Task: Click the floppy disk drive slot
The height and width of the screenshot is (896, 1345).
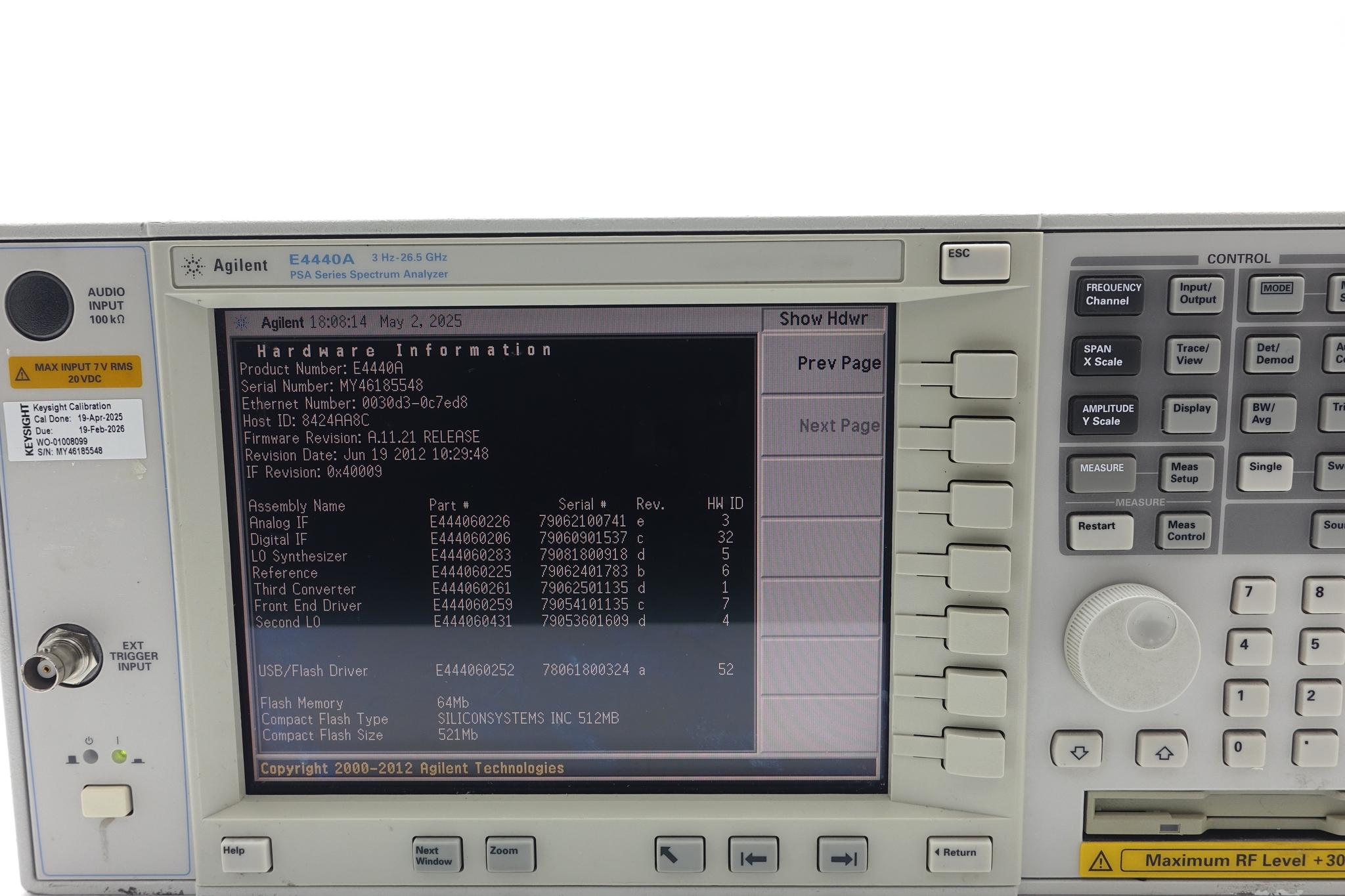Action: click(1214, 815)
